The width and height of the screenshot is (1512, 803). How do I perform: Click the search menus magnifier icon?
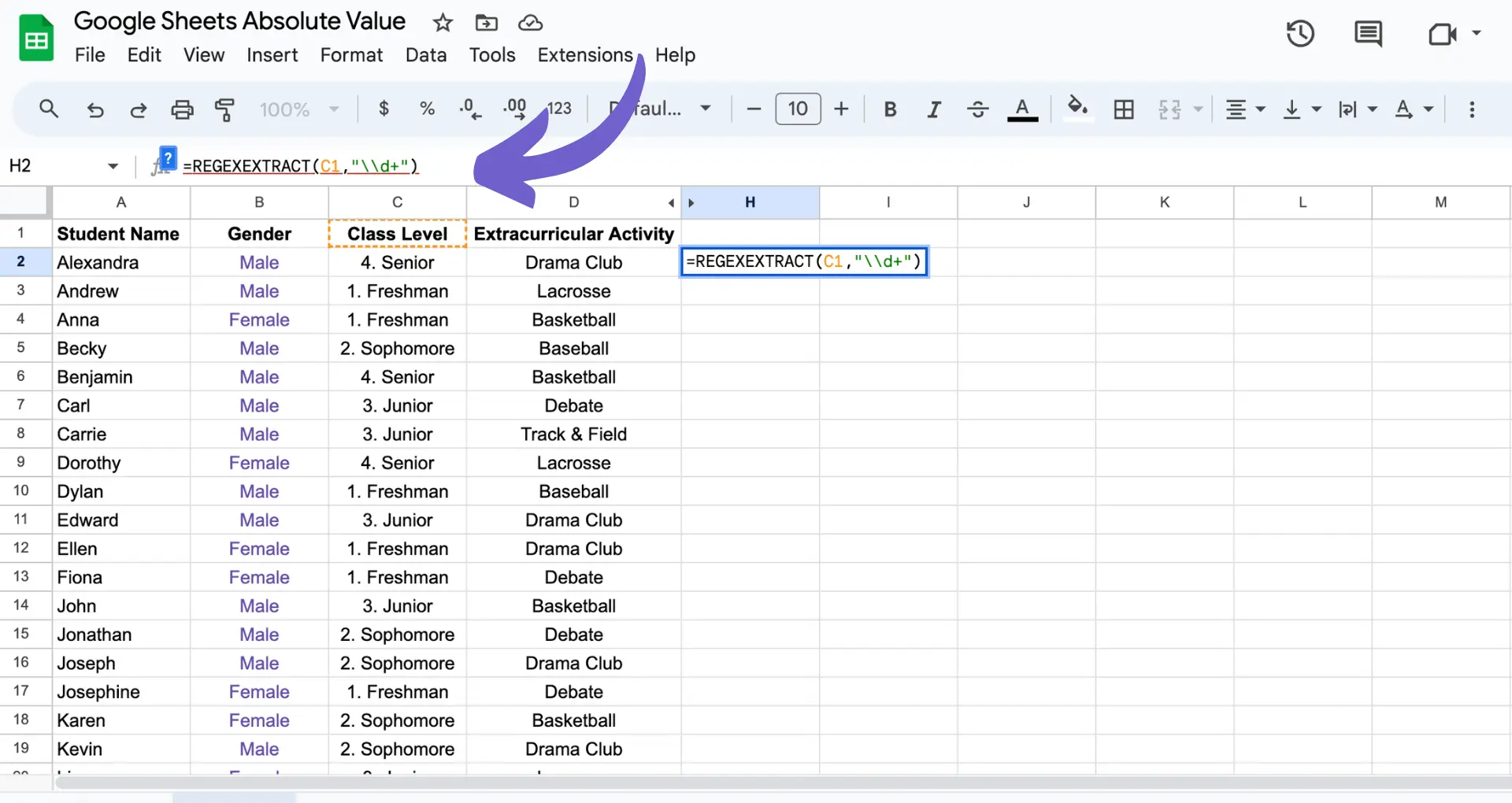point(49,109)
